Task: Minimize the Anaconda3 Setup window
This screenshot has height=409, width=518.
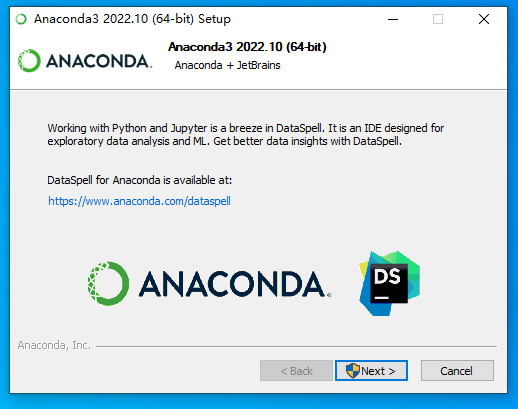Action: 393,19
